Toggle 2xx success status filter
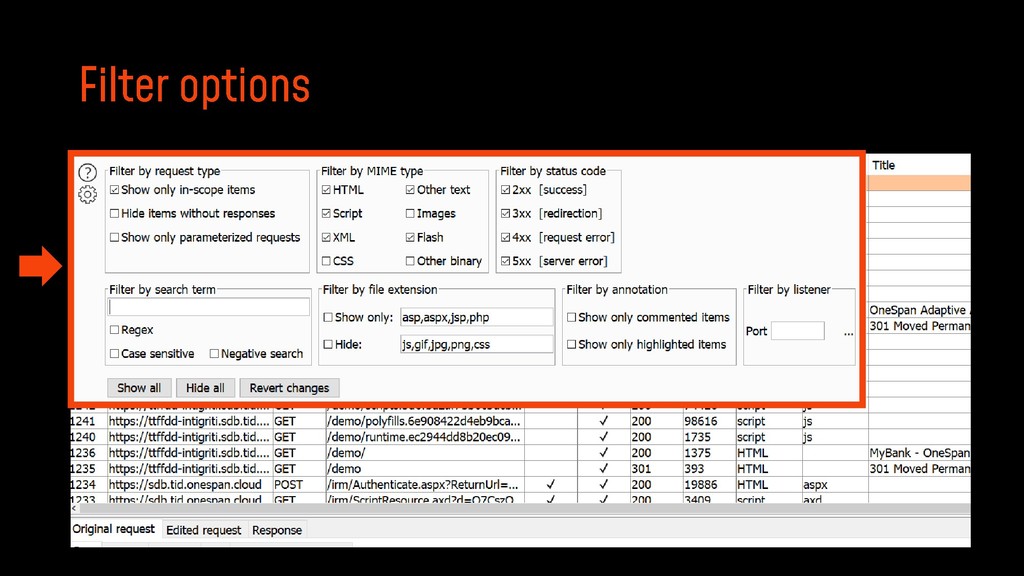This screenshot has width=1024, height=576. click(x=505, y=189)
